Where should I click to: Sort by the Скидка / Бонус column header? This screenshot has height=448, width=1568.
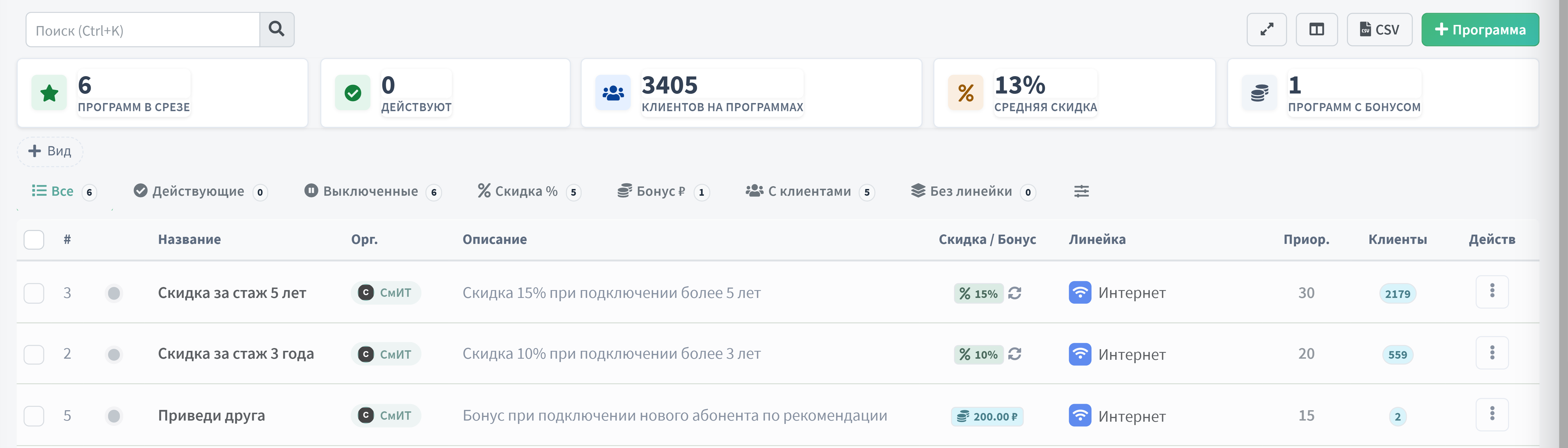(987, 239)
